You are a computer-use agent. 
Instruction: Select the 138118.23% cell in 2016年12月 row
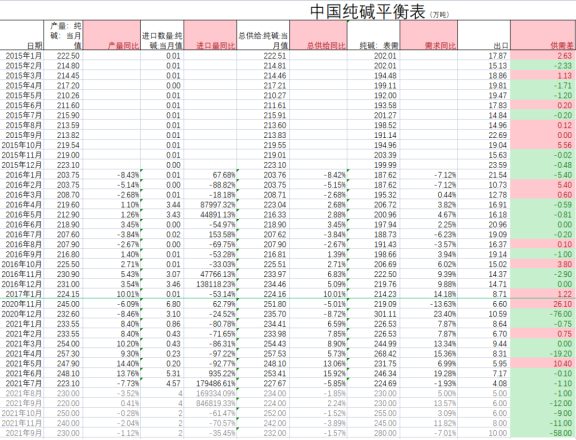click(210, 284)
